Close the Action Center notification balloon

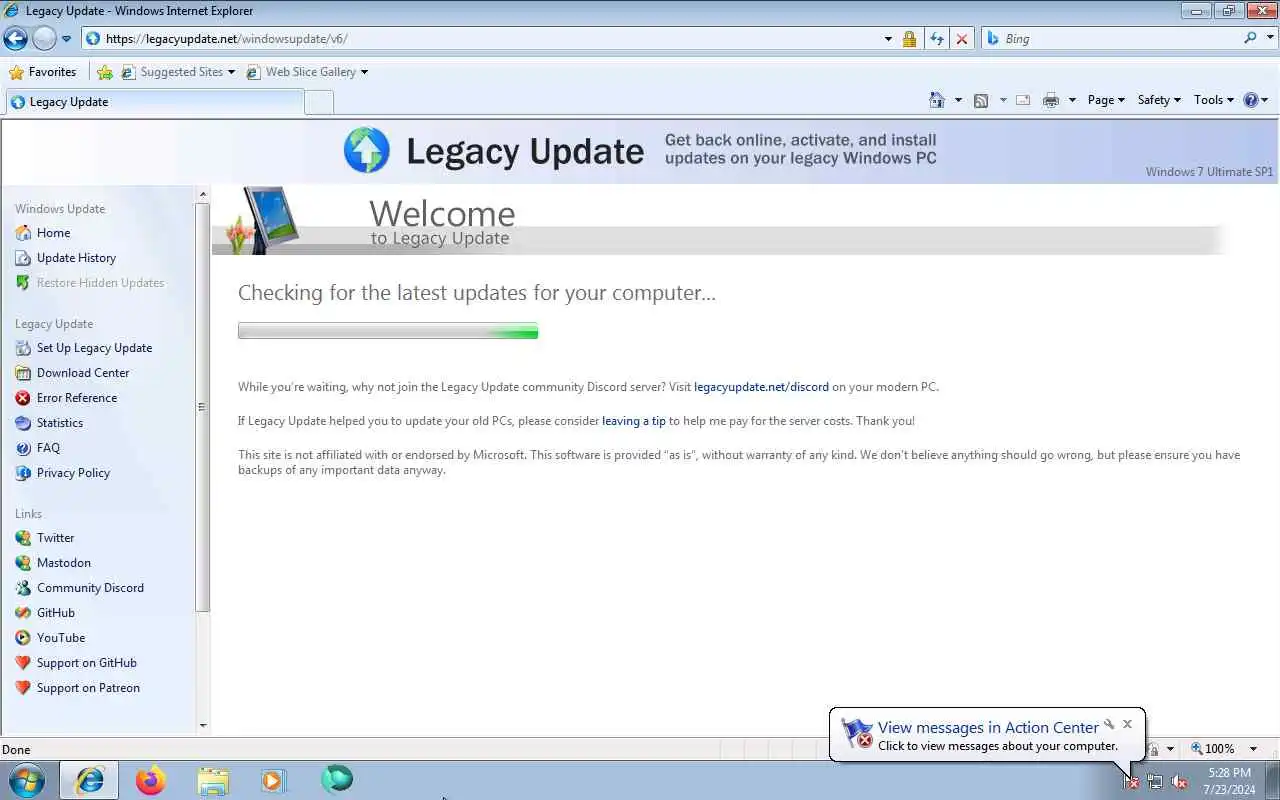click(x=1127, y=724)
